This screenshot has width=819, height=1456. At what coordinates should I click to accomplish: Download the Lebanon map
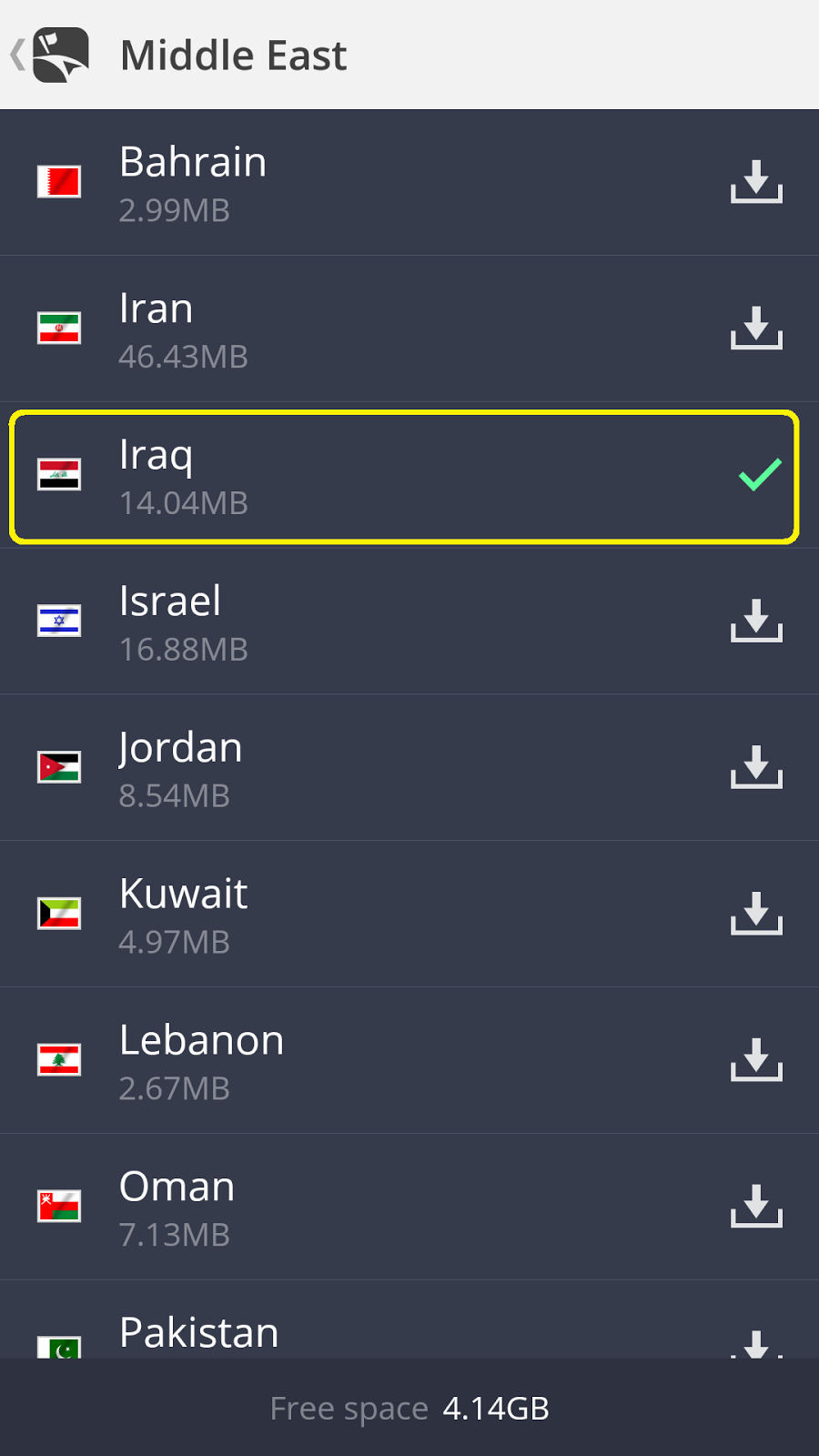756,1061
